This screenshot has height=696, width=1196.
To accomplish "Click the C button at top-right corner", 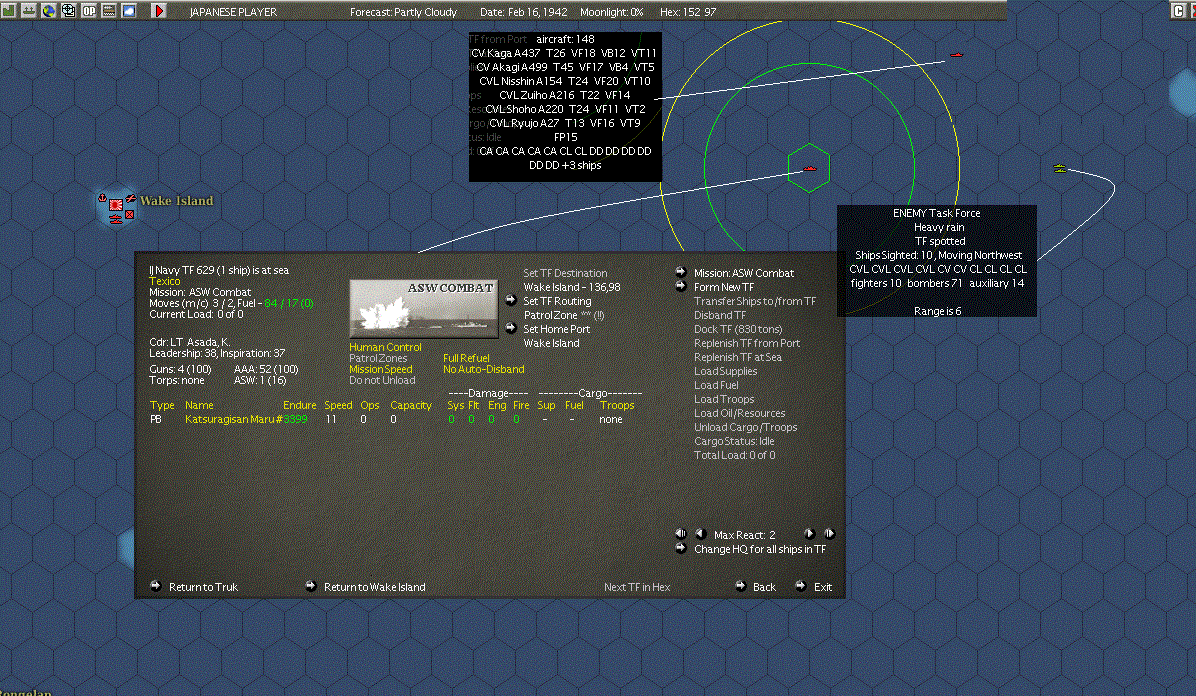I will point(1178,10).
